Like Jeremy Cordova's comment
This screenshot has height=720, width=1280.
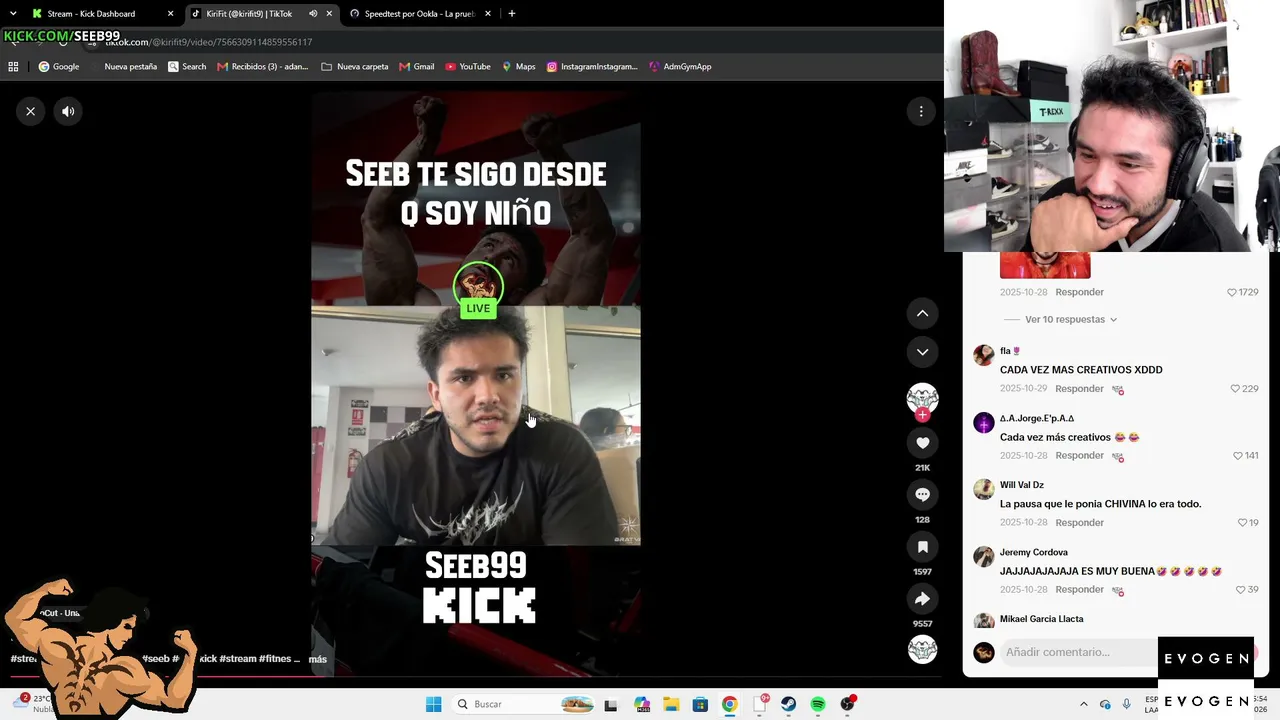pyautogui.click(x=1240, y=590)
